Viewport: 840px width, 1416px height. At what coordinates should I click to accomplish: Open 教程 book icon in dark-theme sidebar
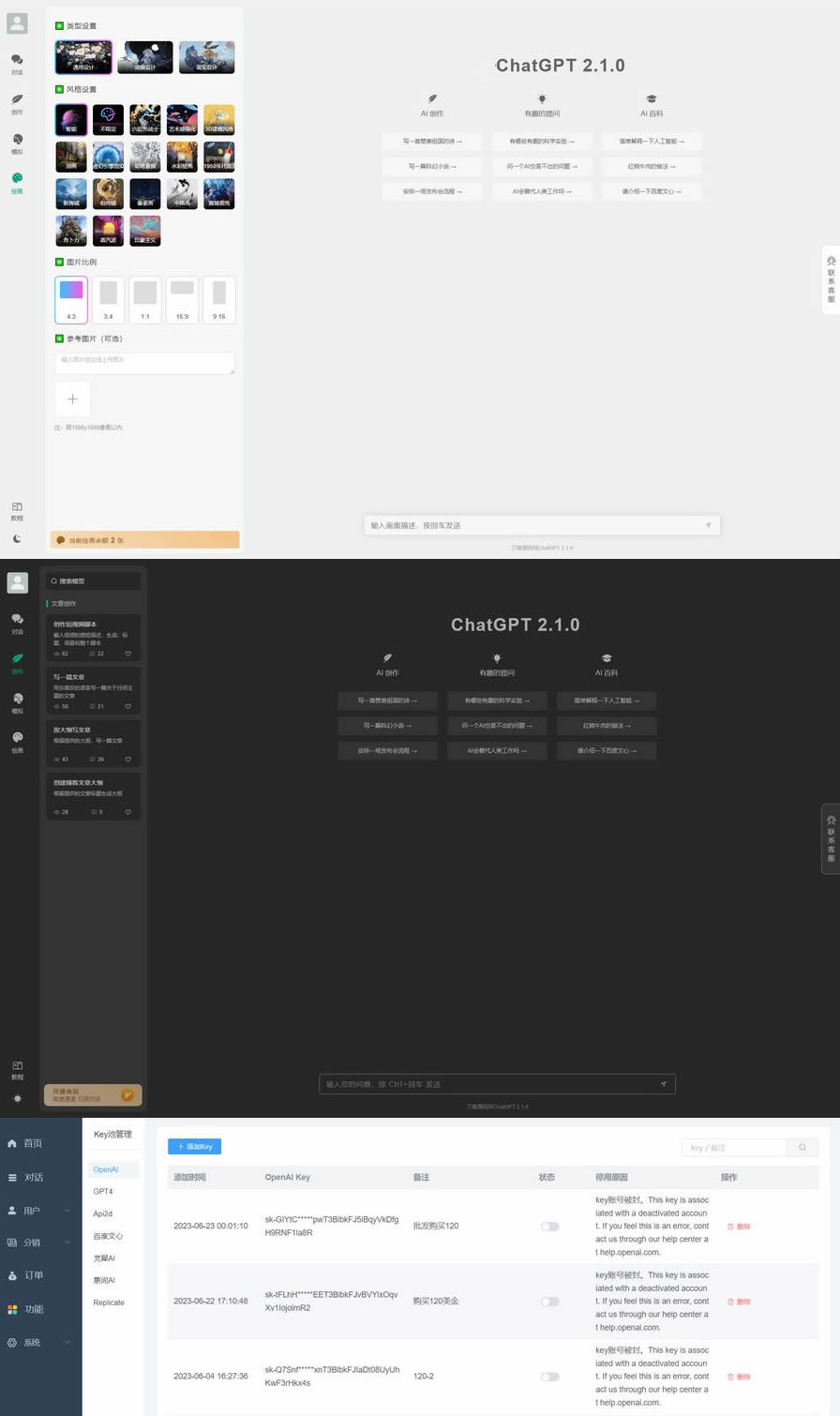coord(17,1070)
